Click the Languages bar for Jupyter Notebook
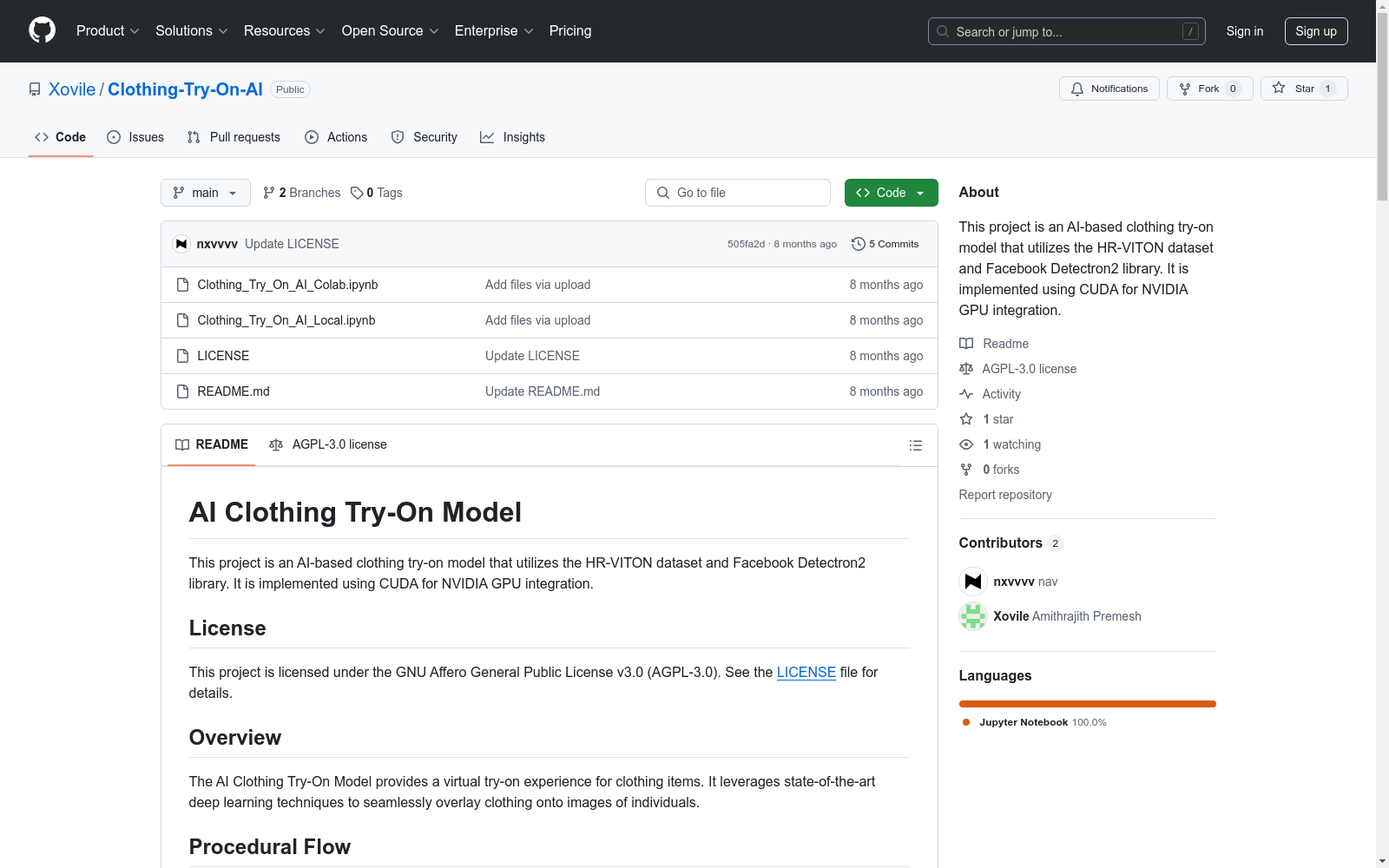Image resolution: width=1389 pixels, height=868 pixels. coord(1088,704)
